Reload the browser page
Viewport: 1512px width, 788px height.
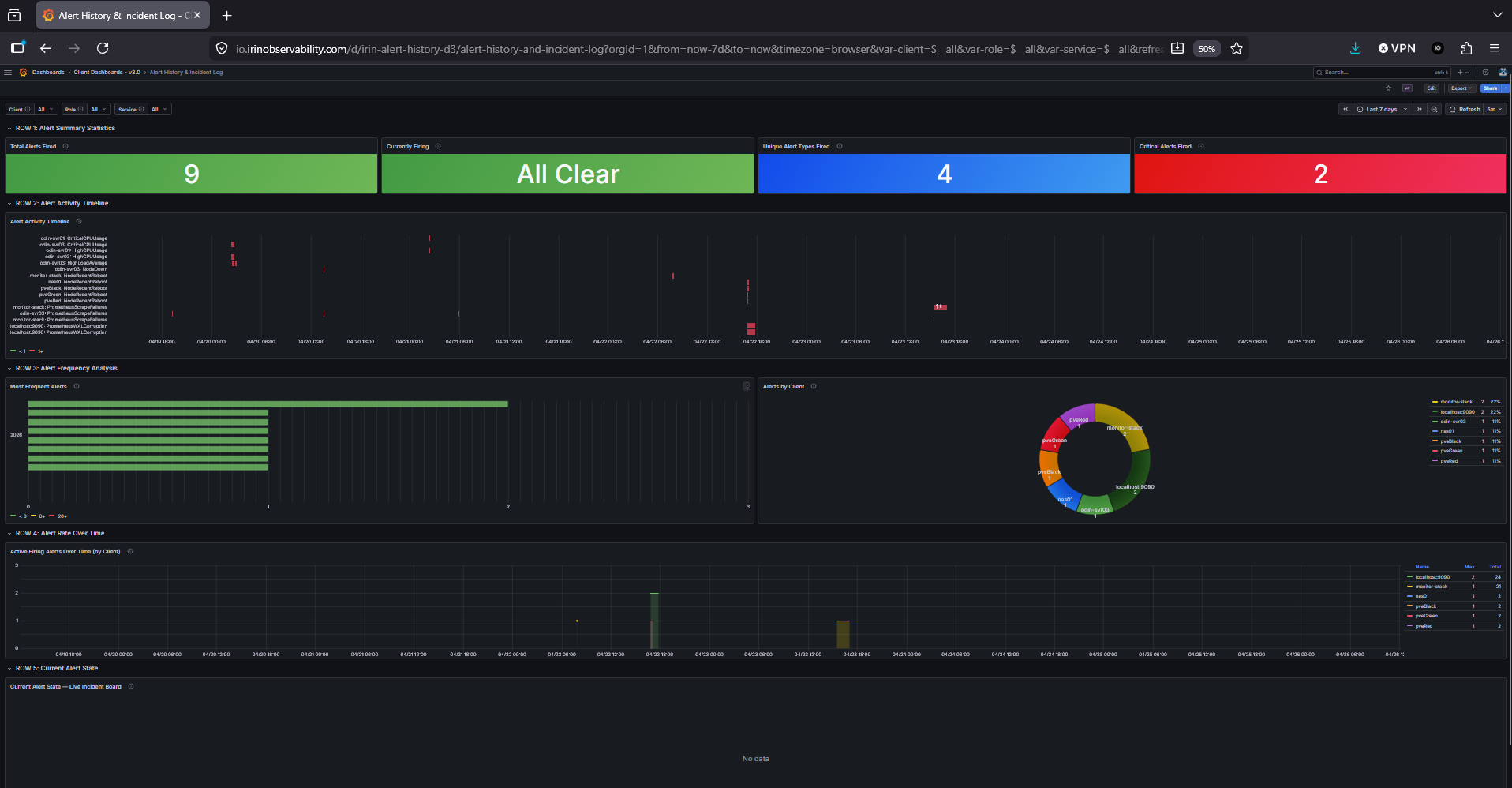coord(103,48)
